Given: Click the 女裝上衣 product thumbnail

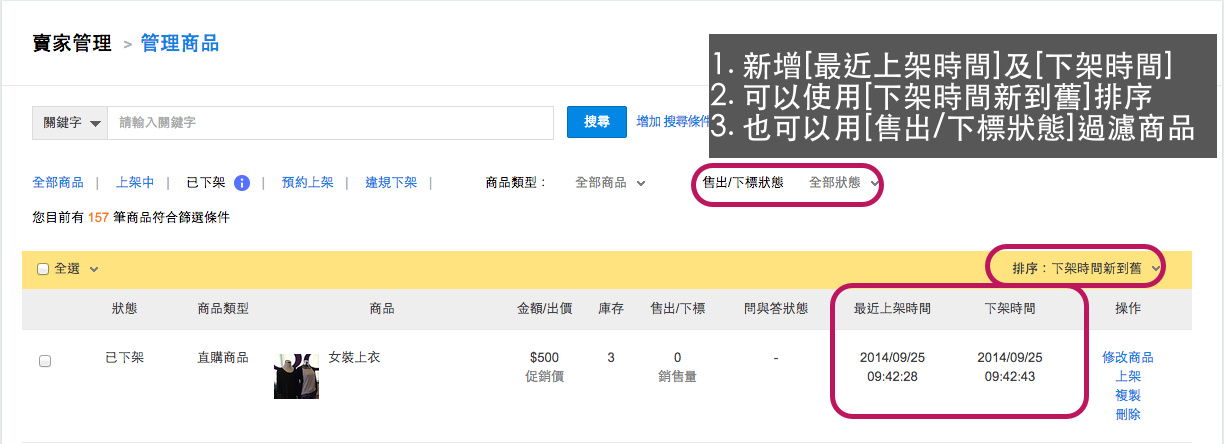Looking at the screenshot, I should pyautogui.click(x=296, y=374).
